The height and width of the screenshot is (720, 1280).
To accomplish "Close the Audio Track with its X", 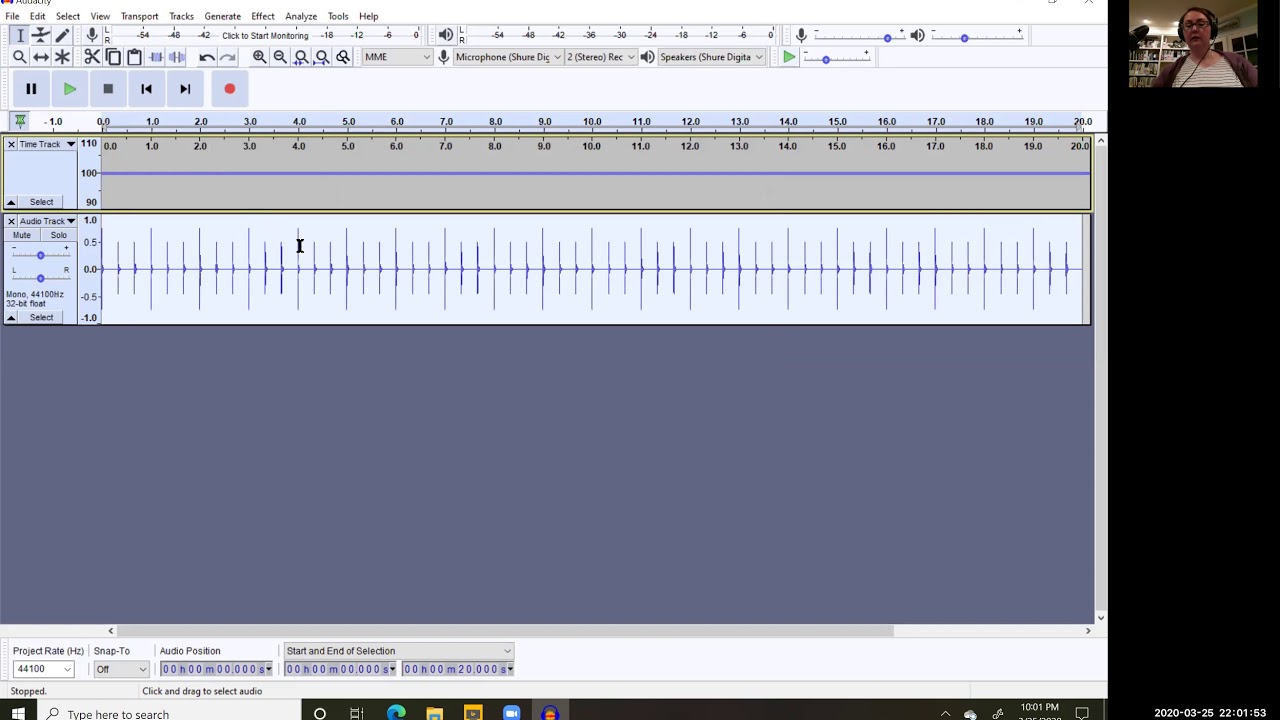I will pyautogui.click(x=11, y=221).
